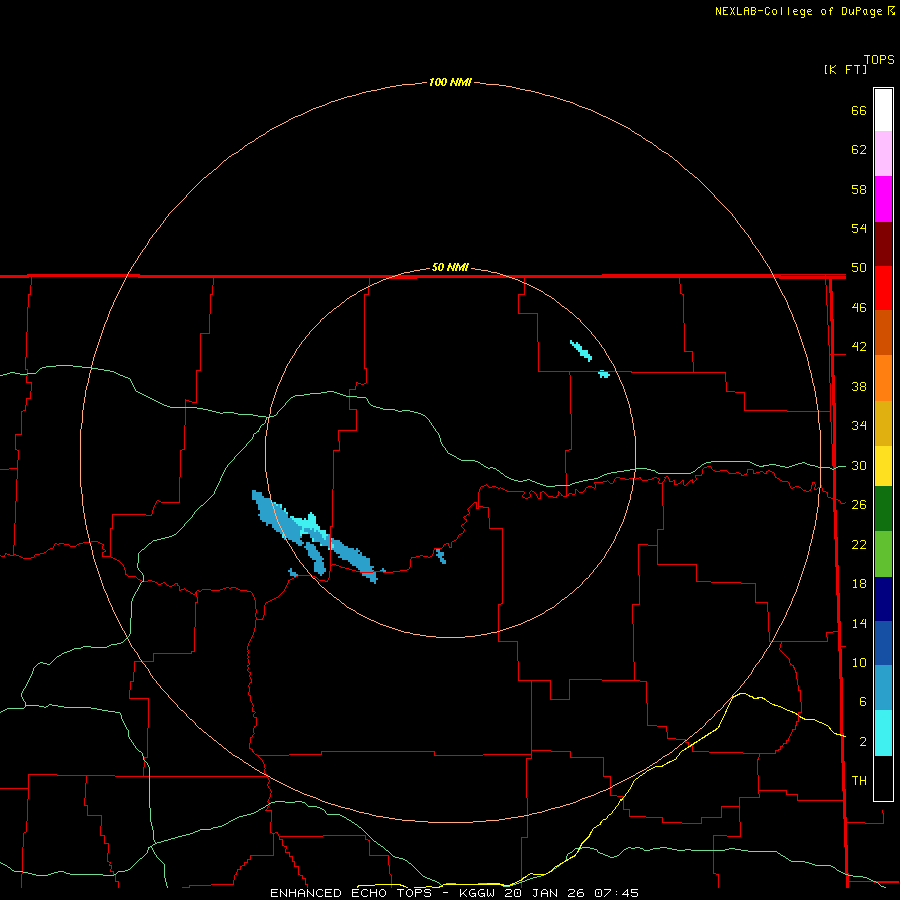This screenshot has height=900, width=900.
Task: Click the white top color swatch in legend
Action: tap(883, 110)
